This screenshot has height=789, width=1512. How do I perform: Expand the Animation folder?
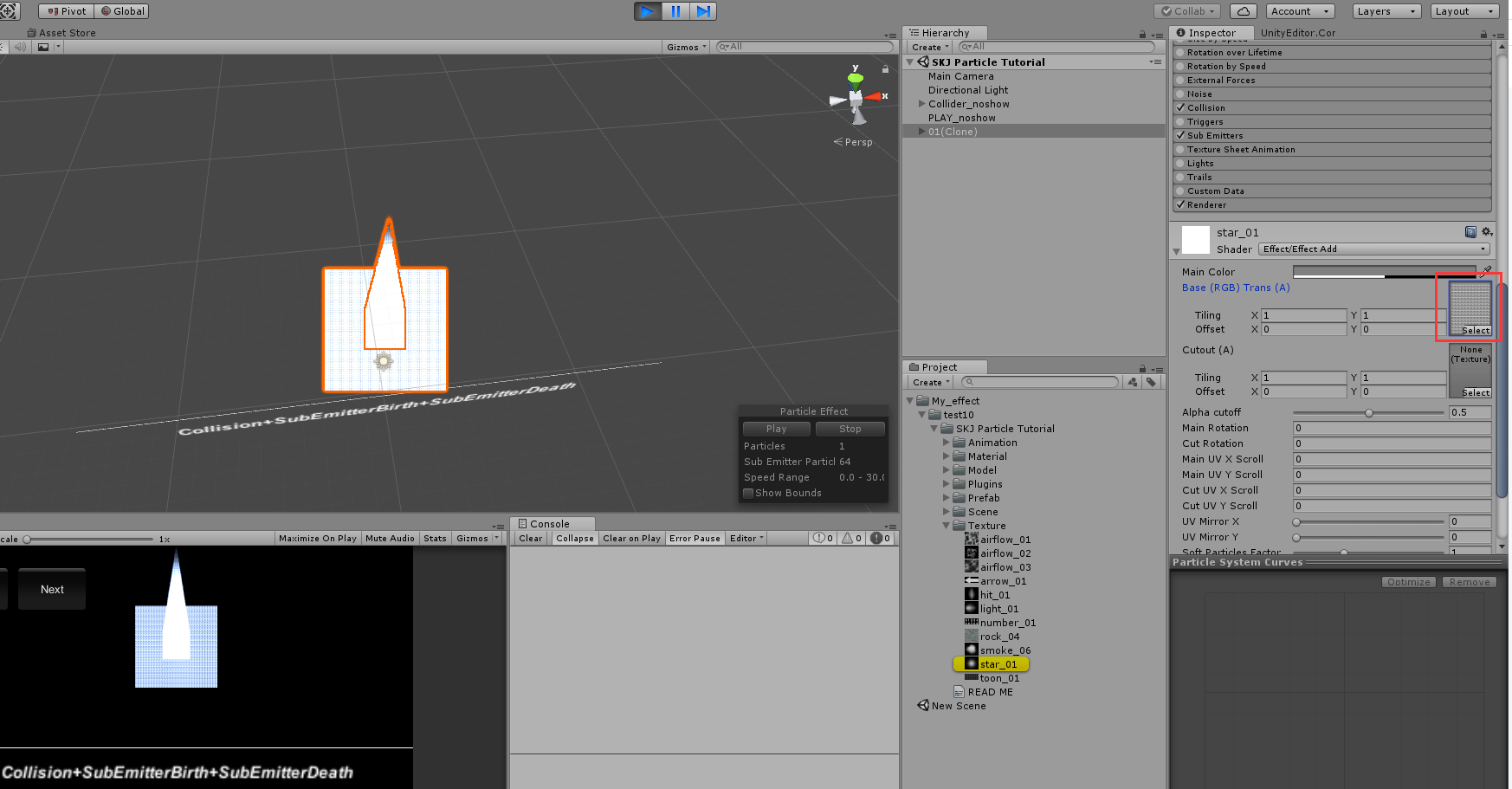947,443
